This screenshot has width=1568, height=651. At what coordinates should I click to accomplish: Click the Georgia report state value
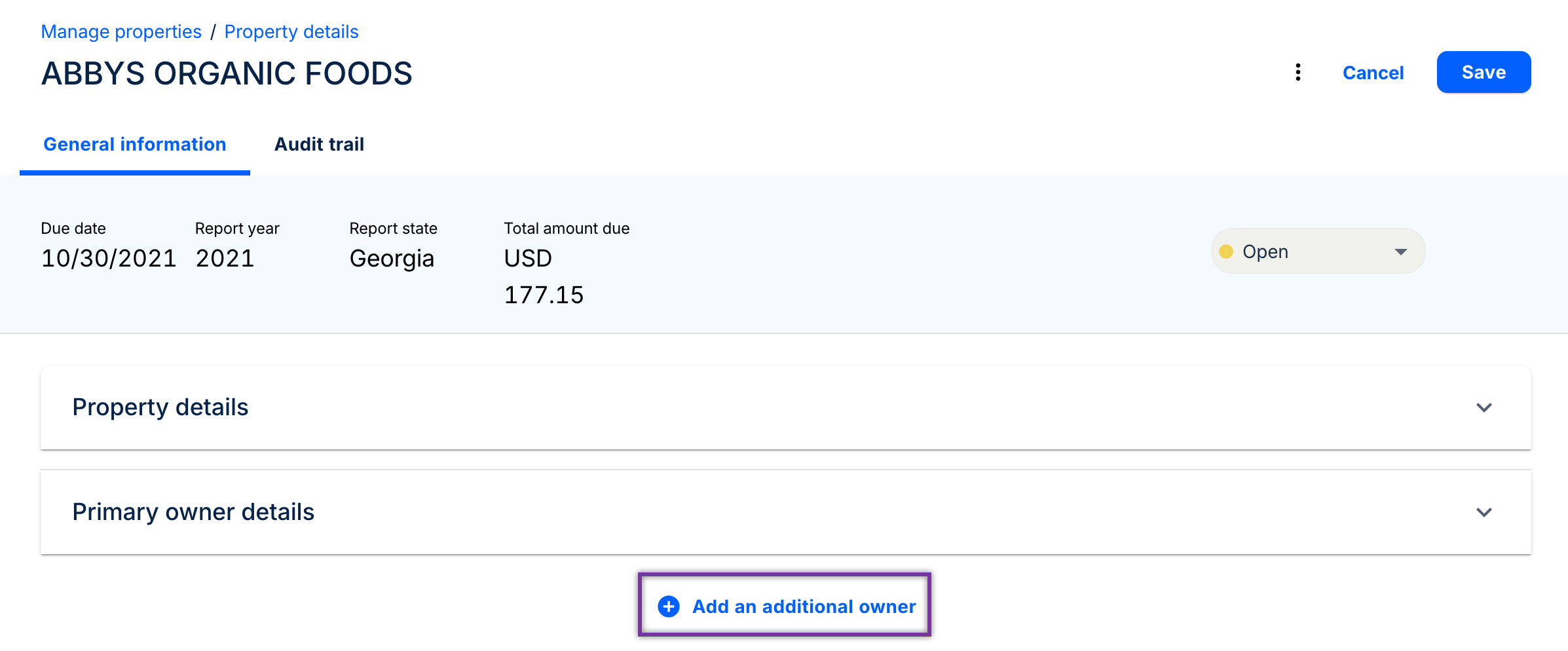pyautogui.click(x=392, y=259)
